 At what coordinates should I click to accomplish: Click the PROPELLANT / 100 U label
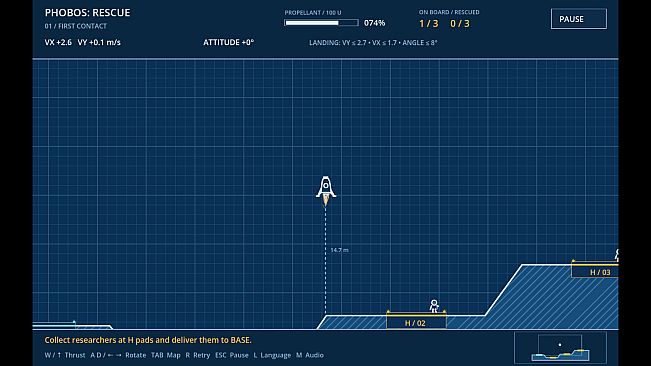313,12
